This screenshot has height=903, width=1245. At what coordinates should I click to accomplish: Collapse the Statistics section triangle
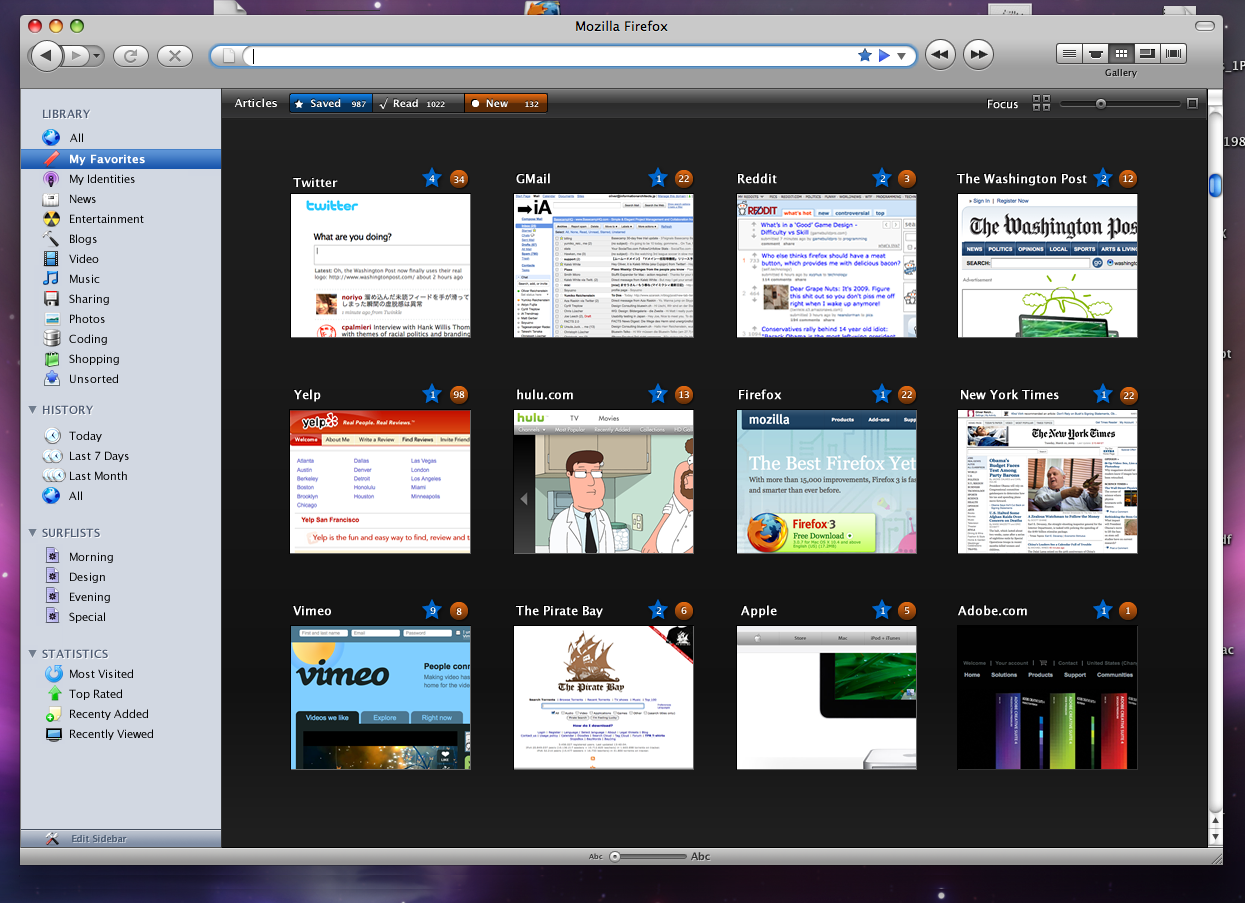[x=32, y=653]
